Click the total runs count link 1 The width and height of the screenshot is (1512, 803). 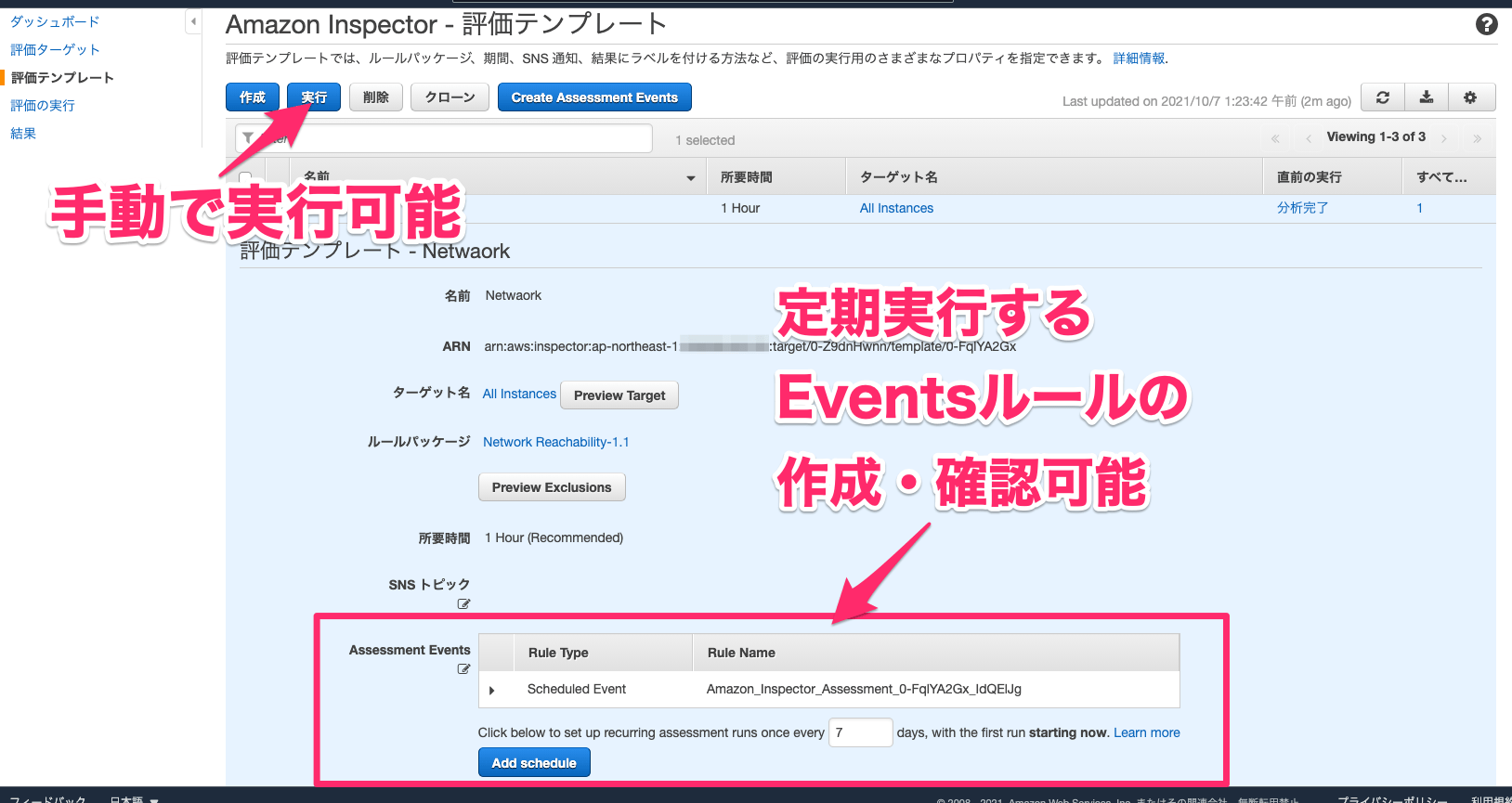1419,208
